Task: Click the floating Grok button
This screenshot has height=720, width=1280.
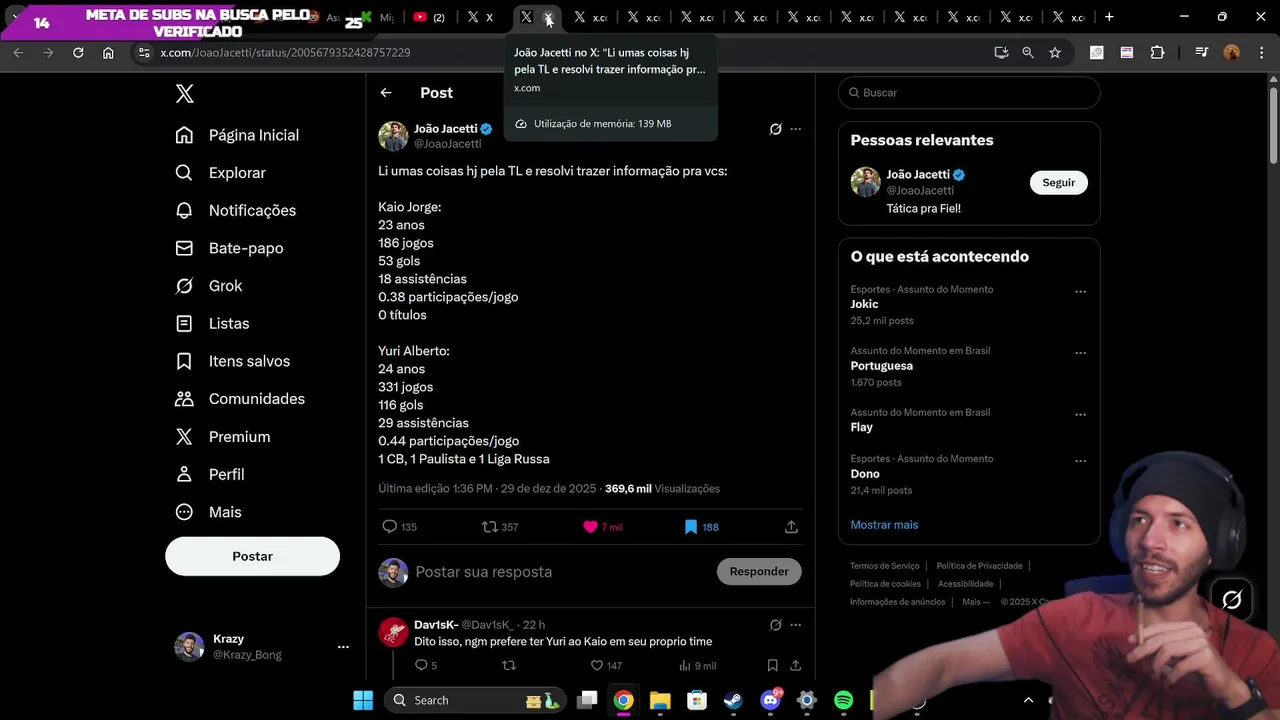Action: click(1232, 599)
